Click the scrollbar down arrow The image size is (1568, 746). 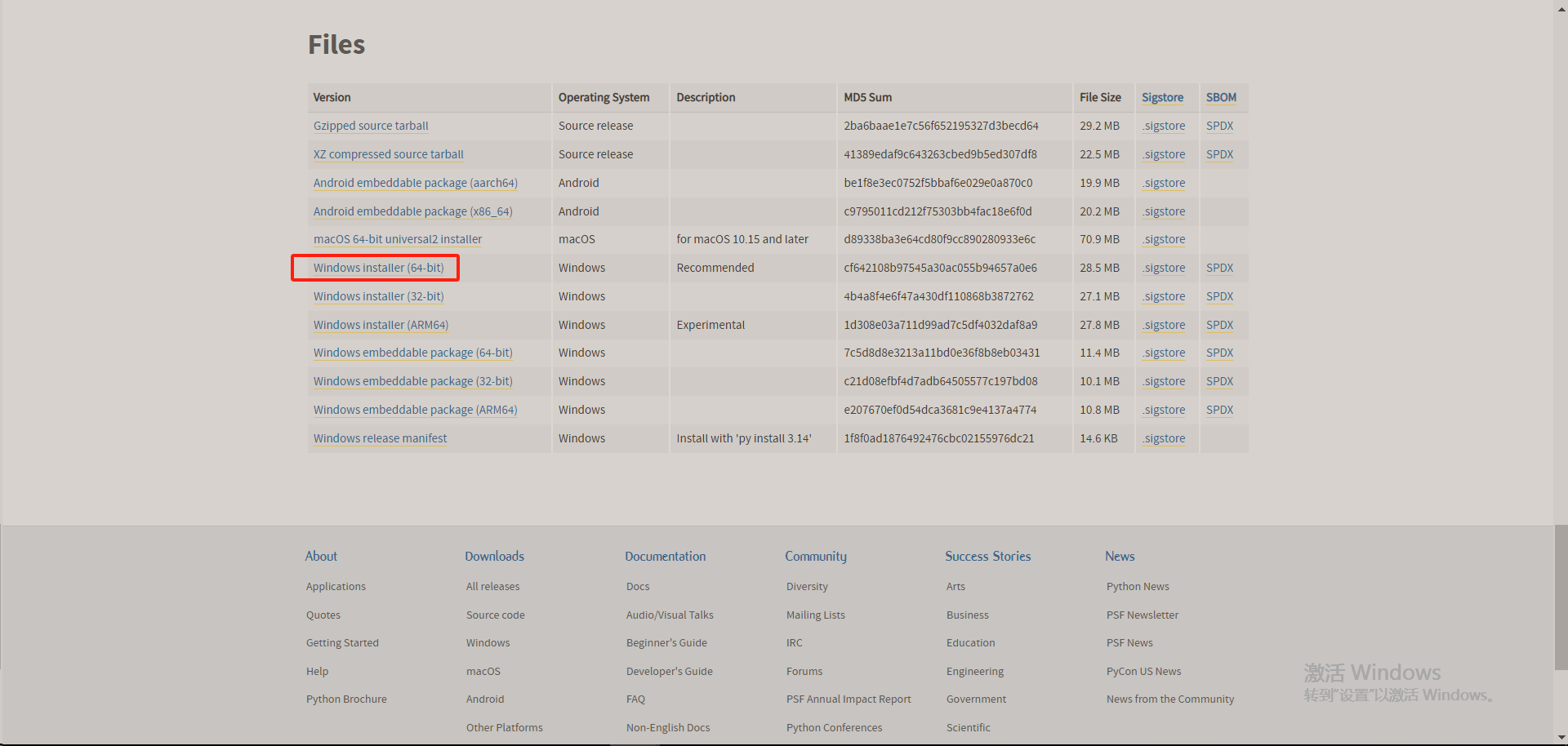point(1560,738)
